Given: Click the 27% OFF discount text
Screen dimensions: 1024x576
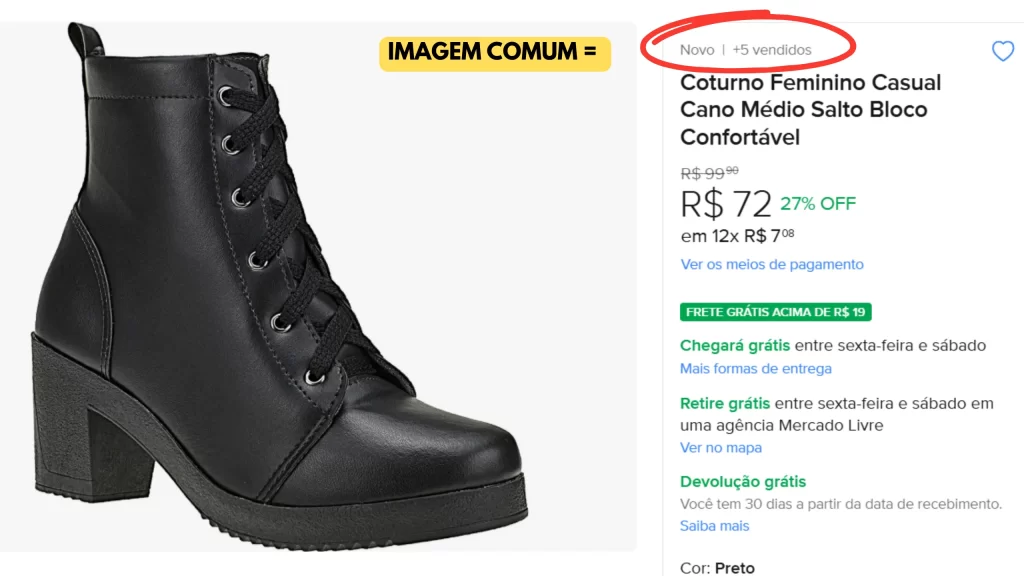Looking at the screenshot, I should (818, 204).
